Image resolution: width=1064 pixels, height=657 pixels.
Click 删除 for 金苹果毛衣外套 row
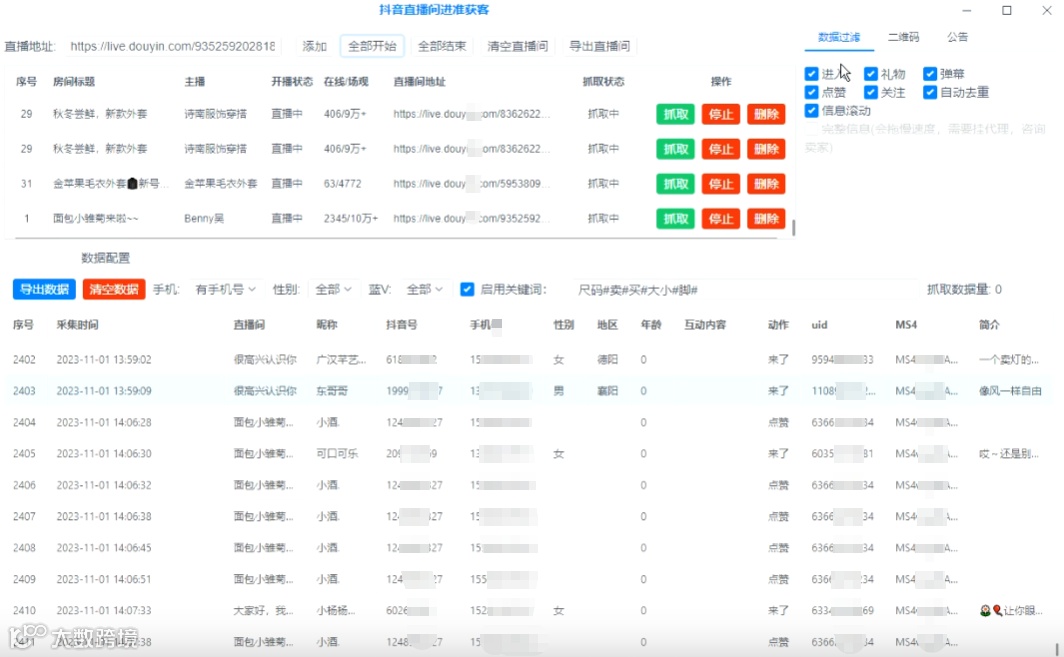766,184
